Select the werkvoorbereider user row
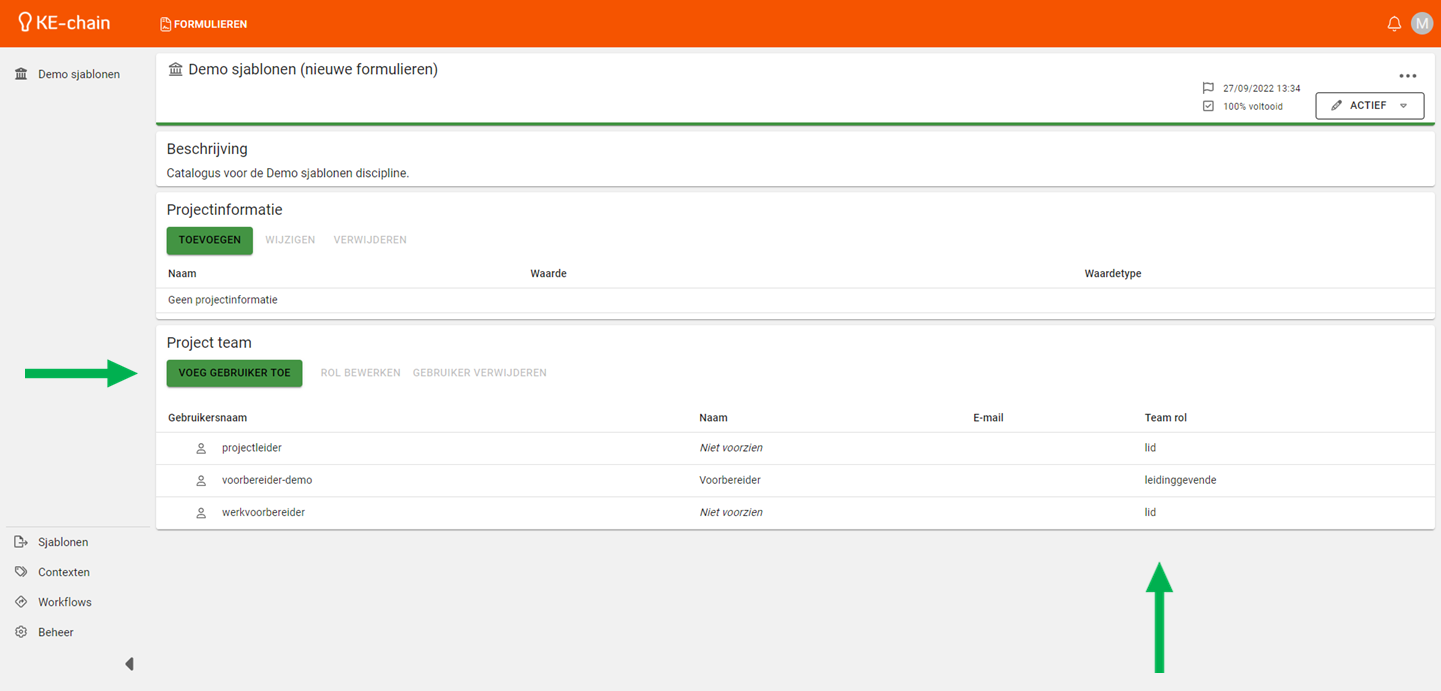Image resolution: width=1441 pixels, height=691 pixels. [x=263, y=513]
